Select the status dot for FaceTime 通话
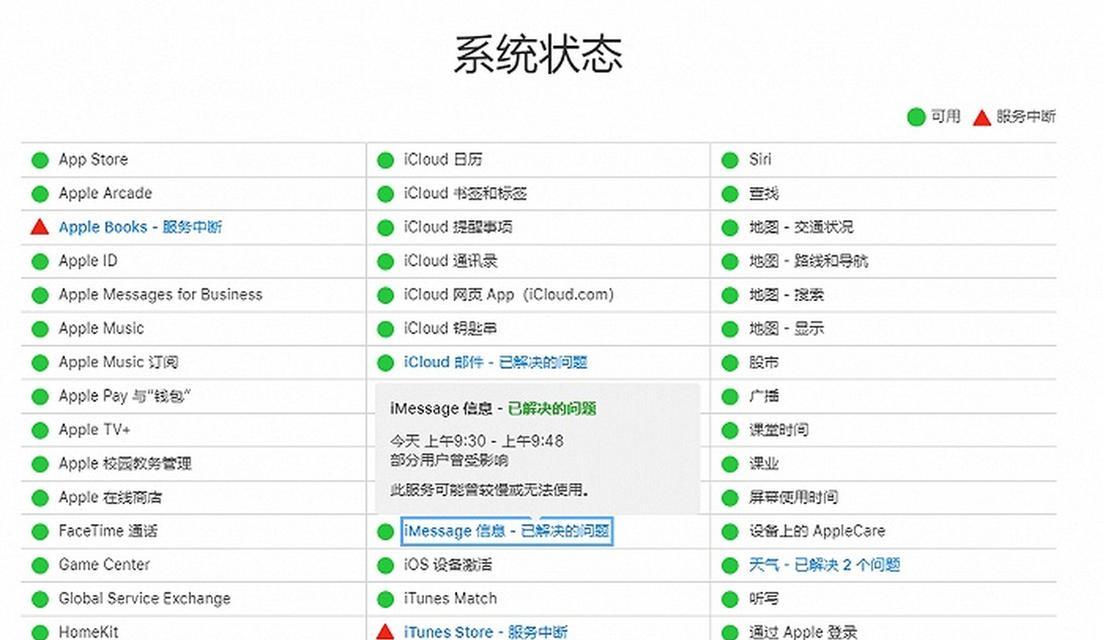Image resolution: width=1103 pixels, height=640 pixels. click(40, 532)
